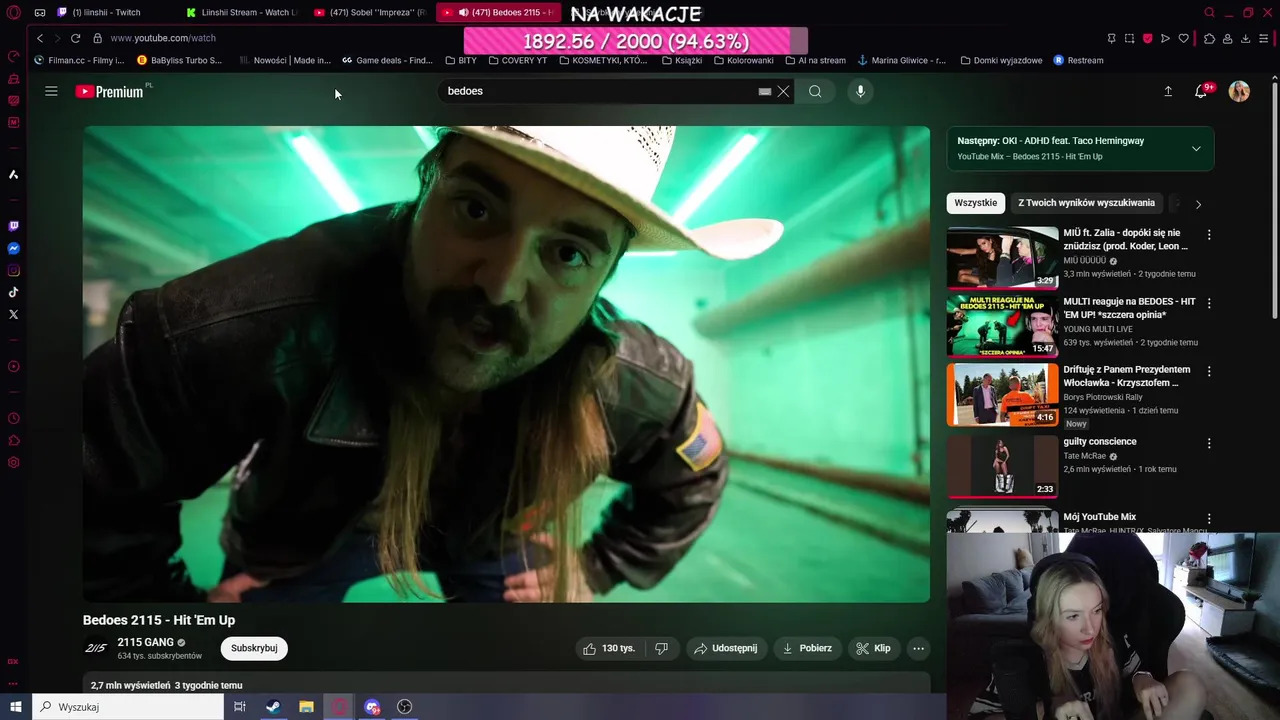Toggle the ad blocker shield icon
The image size is (1280, 720).
[x=1147, y=38]
